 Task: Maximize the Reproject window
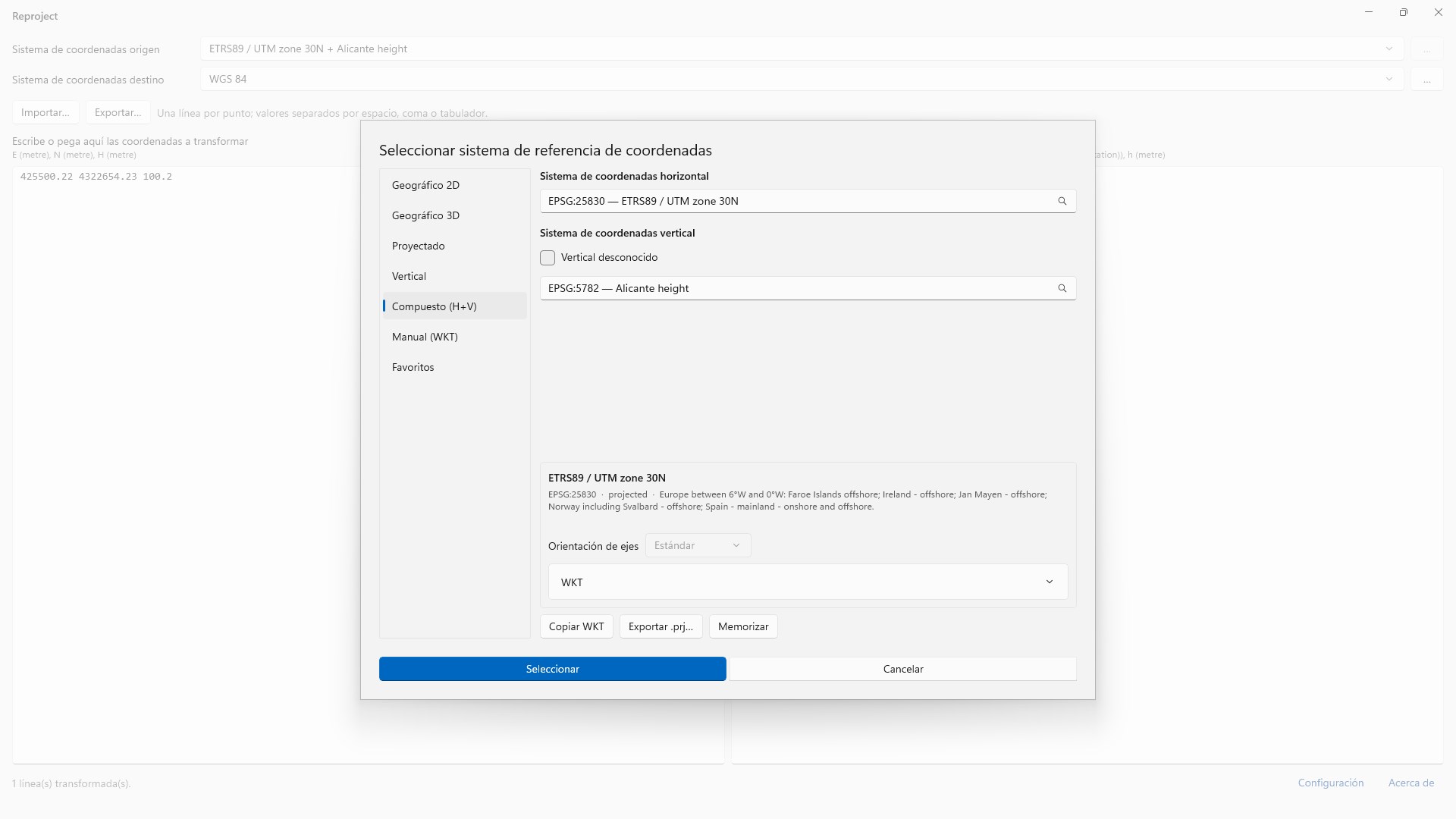pos(1403,13)
